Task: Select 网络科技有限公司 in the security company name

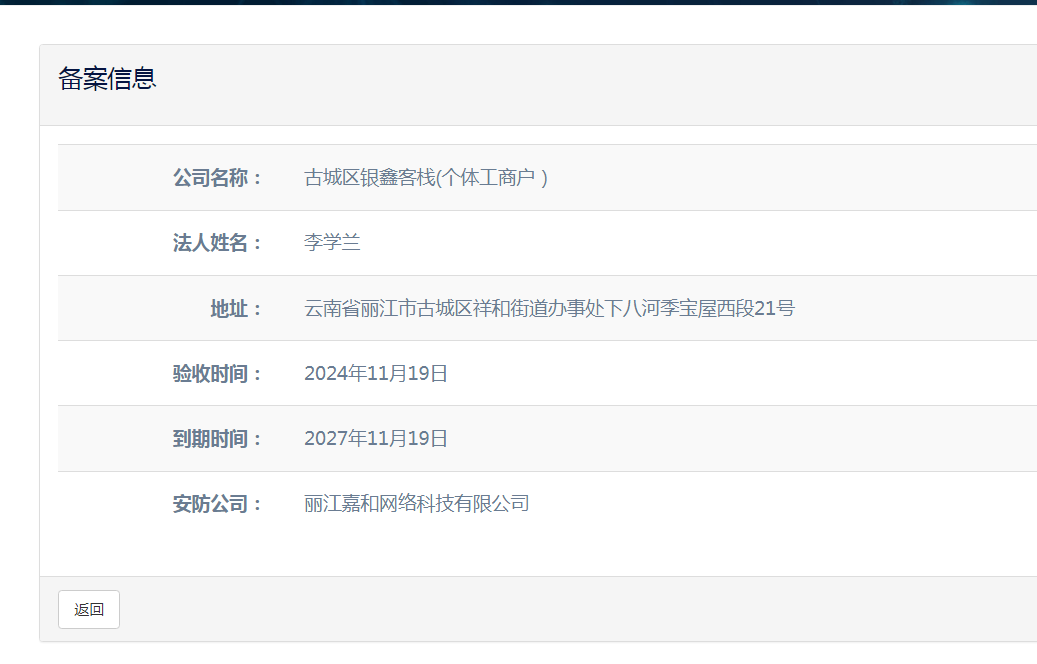Action: click(x=454, y=504)
